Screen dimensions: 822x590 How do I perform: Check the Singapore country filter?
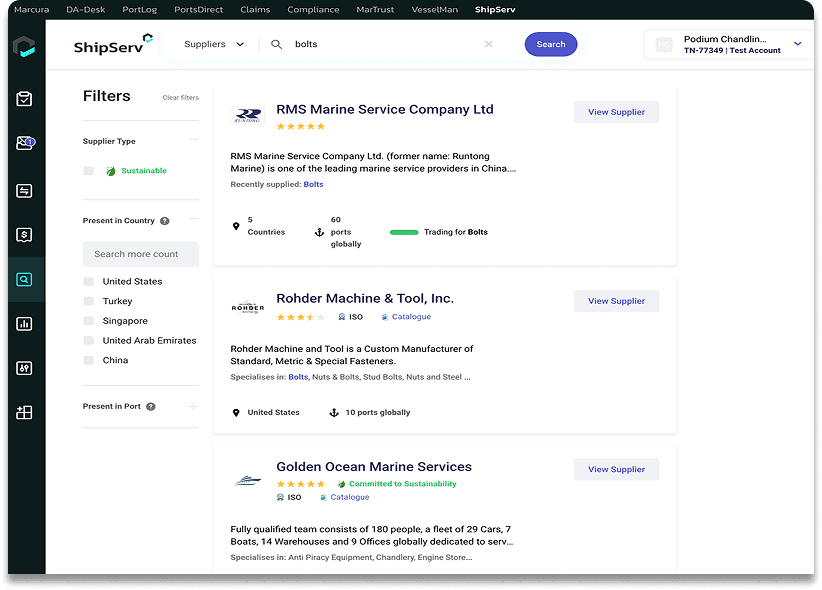click(89, 321)
